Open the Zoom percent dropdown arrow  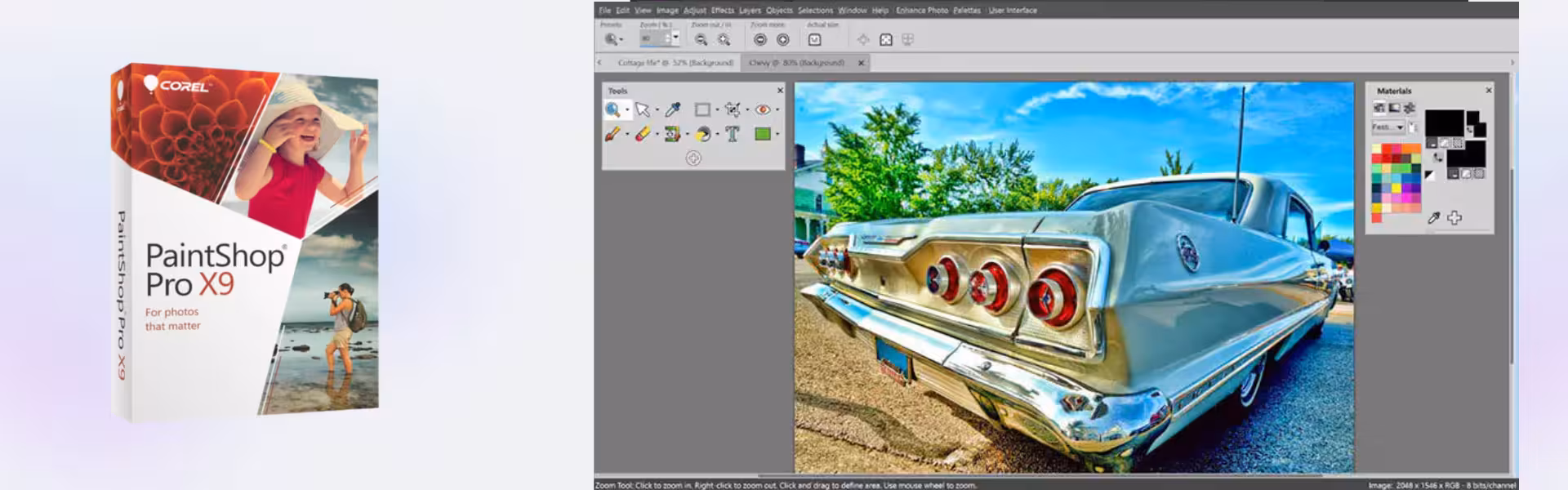pyautogui.click(x=675, y=38)
